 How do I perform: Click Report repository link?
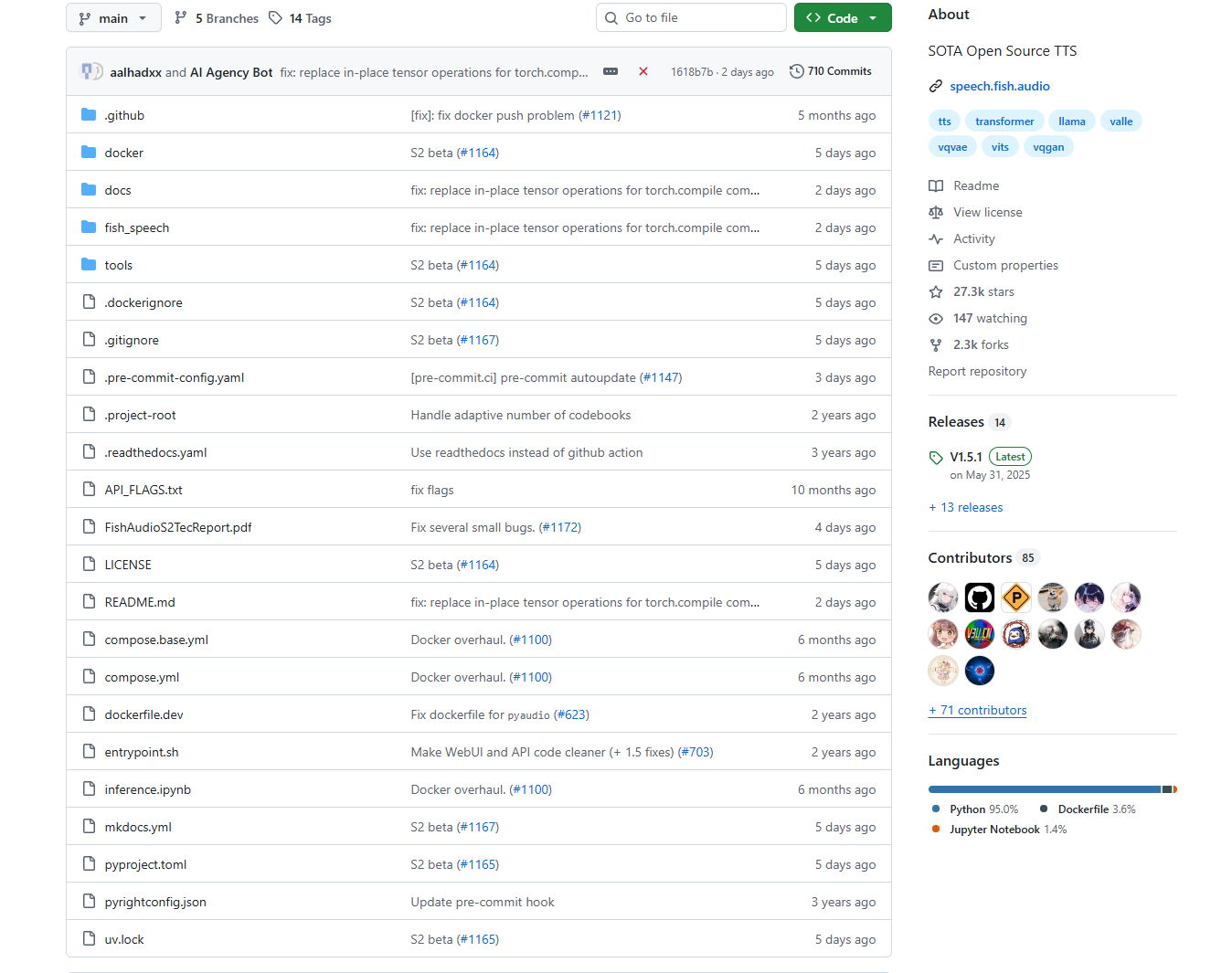[977, 371]
